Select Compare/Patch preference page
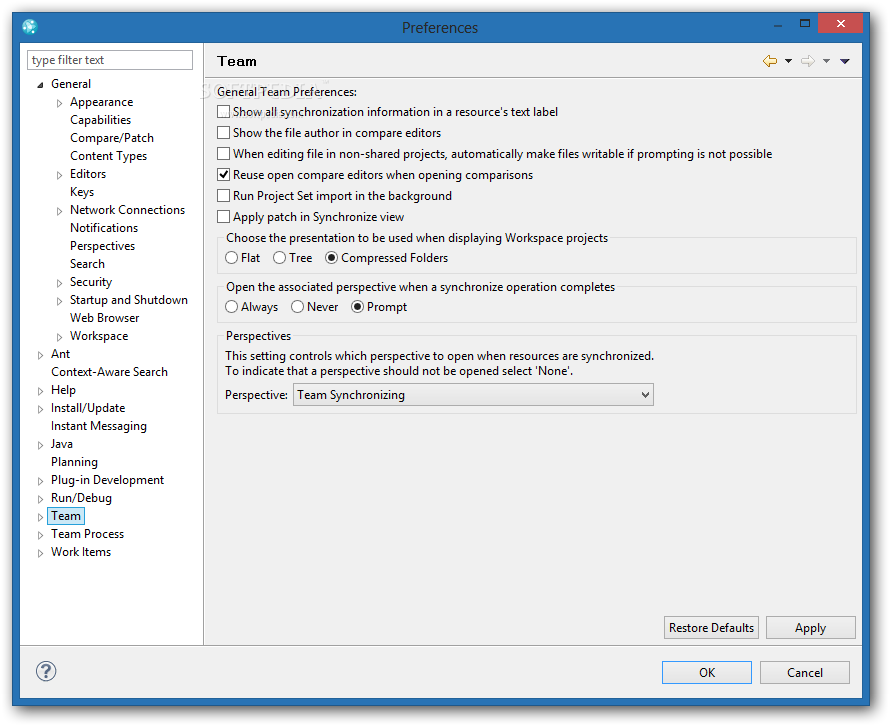This screenshot has height=726, width=890. pyautogui.click(x=112, y=138)
